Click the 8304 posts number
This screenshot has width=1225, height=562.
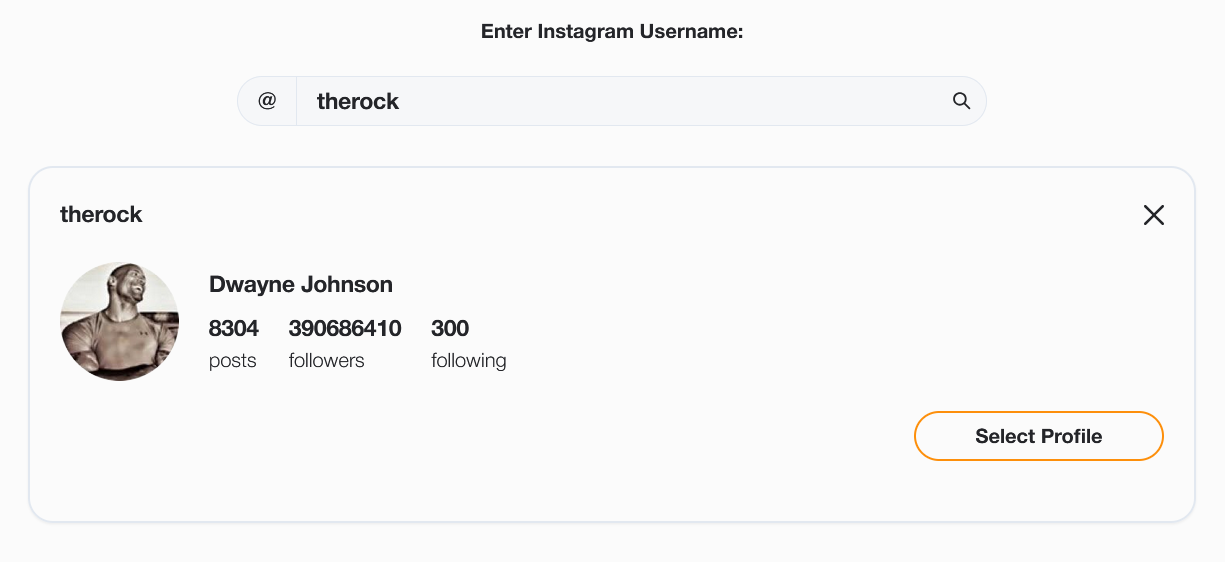pos(234,328)
